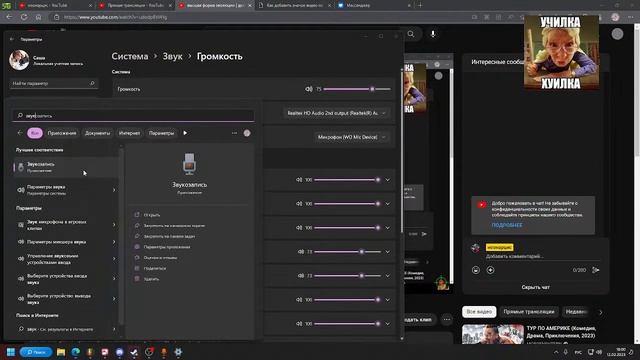Viewport: 640px width, 360px height.
Task: Open search panel more options (three dots)
Action: (234, 133)
